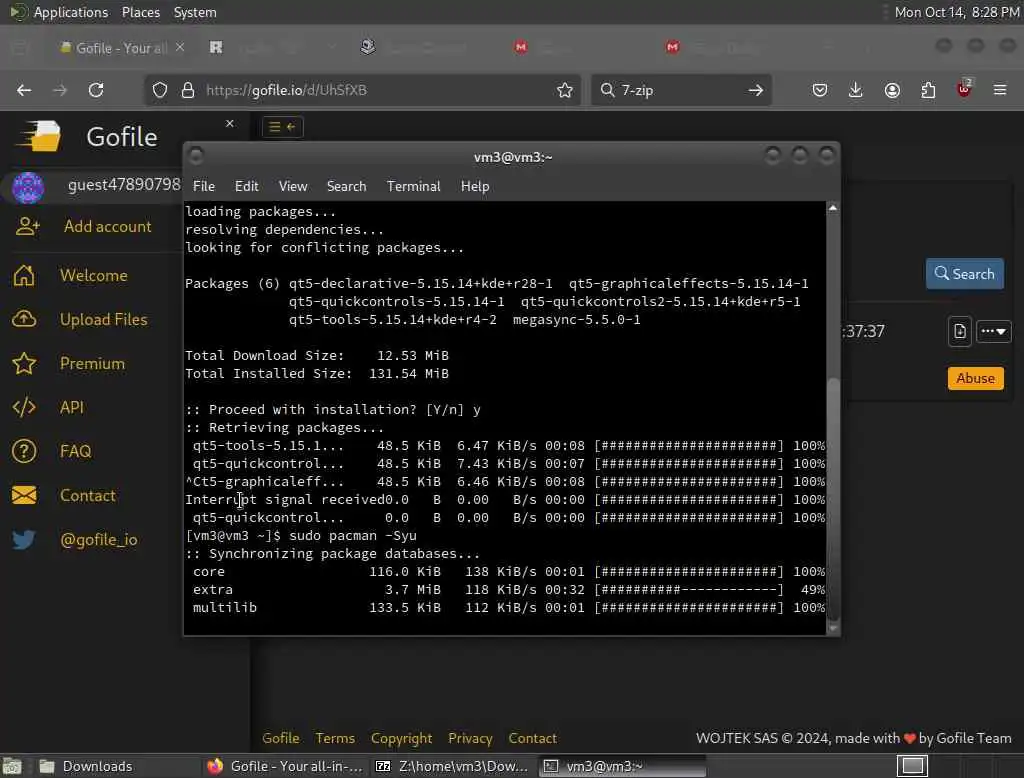This screenshot has width=1024, height=778.
Task: Click terminal scrollbar up arrow
Action: pos(833,208)
